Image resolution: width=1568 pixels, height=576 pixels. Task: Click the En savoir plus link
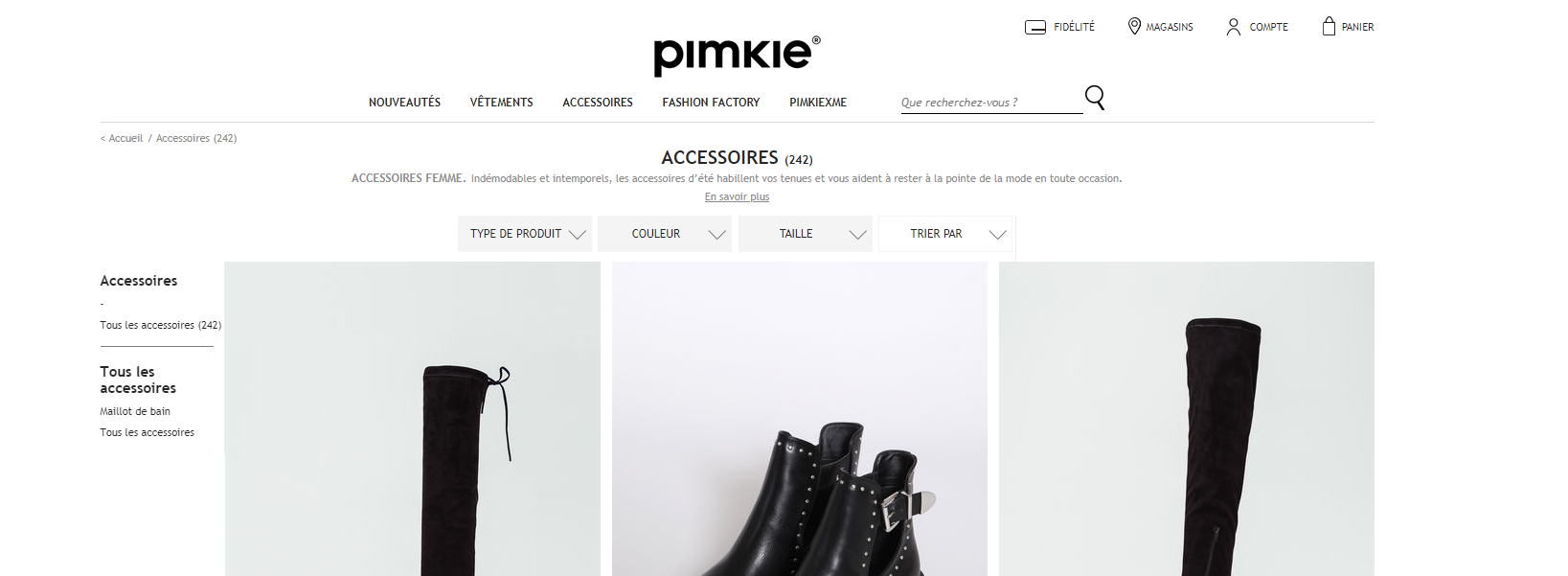pos(737,196)
